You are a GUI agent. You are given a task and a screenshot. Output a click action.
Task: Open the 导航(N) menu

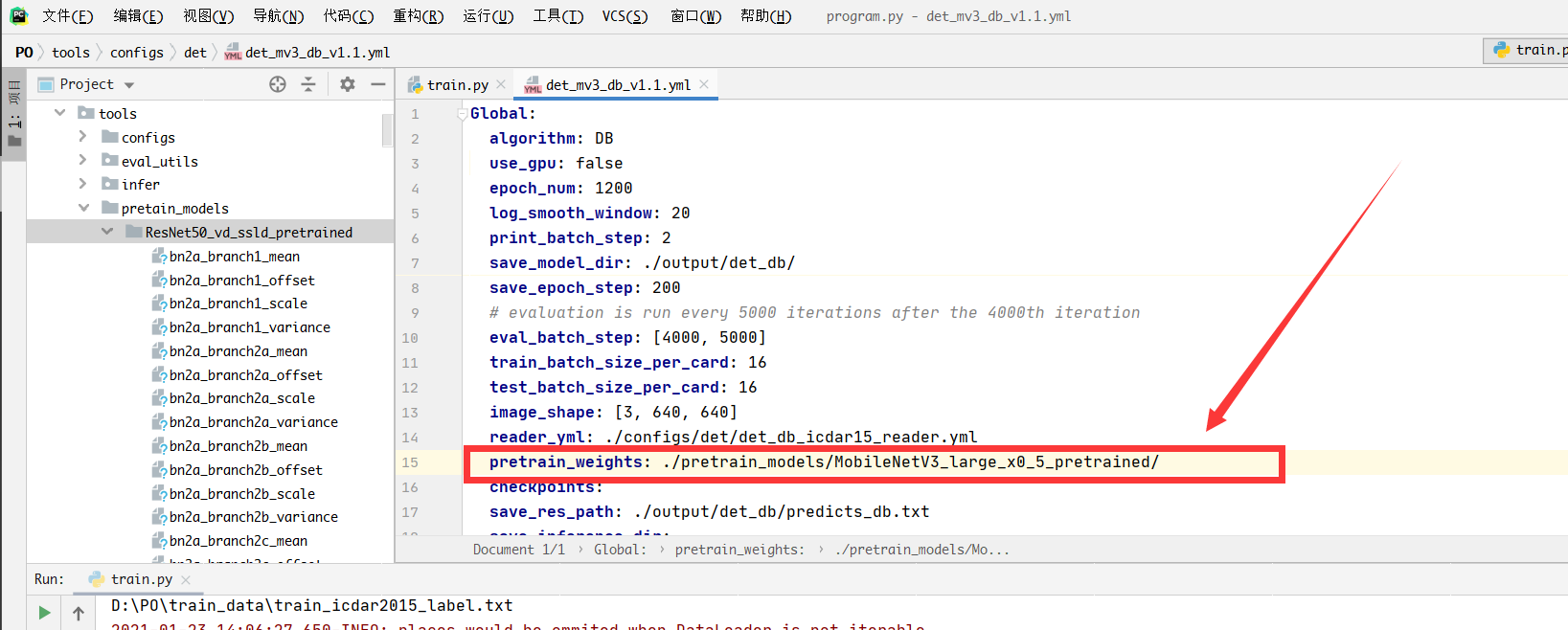pyautogui.click(x=278, y=15)
